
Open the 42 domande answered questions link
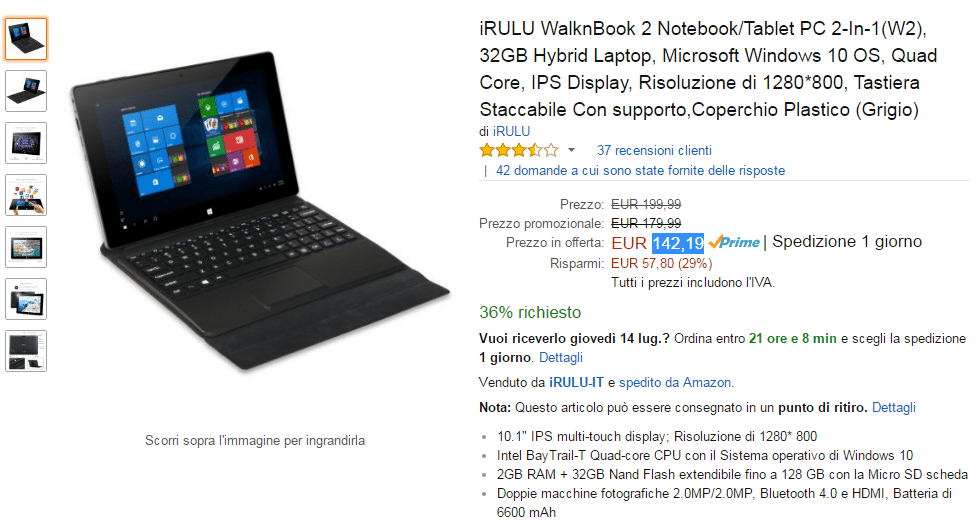pyautogui.click(x=640, y=170)
